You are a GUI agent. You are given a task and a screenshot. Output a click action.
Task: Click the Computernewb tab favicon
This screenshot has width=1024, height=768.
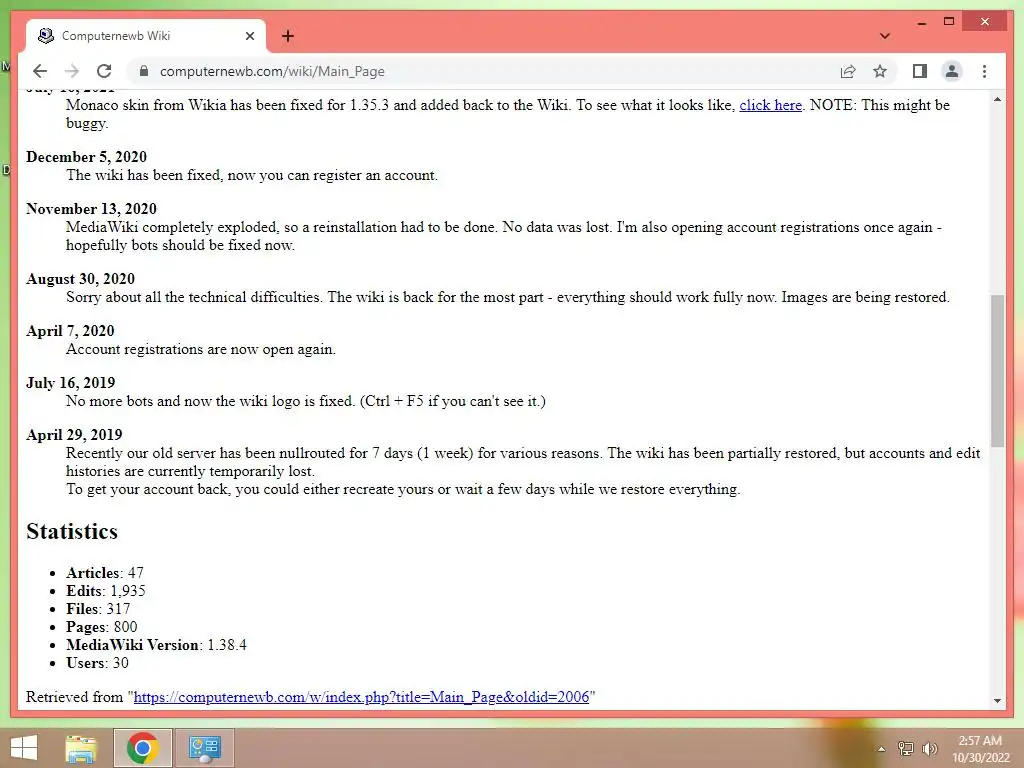coord(46,36)
